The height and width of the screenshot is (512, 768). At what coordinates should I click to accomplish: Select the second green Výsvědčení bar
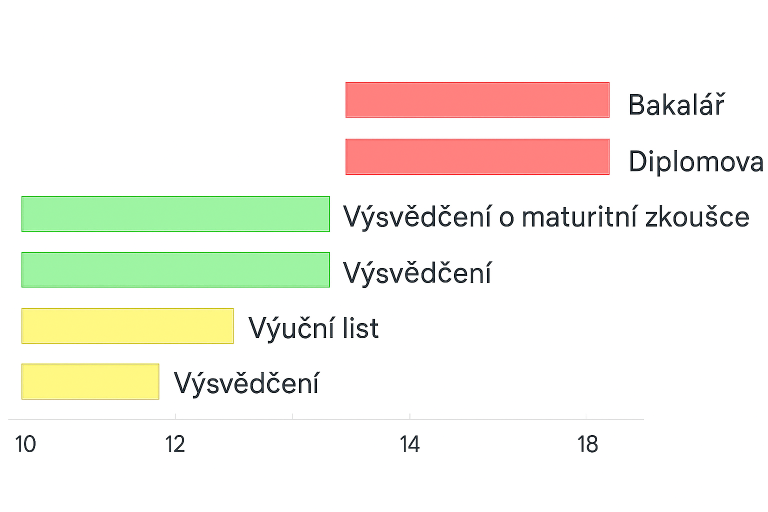point(175,270)
